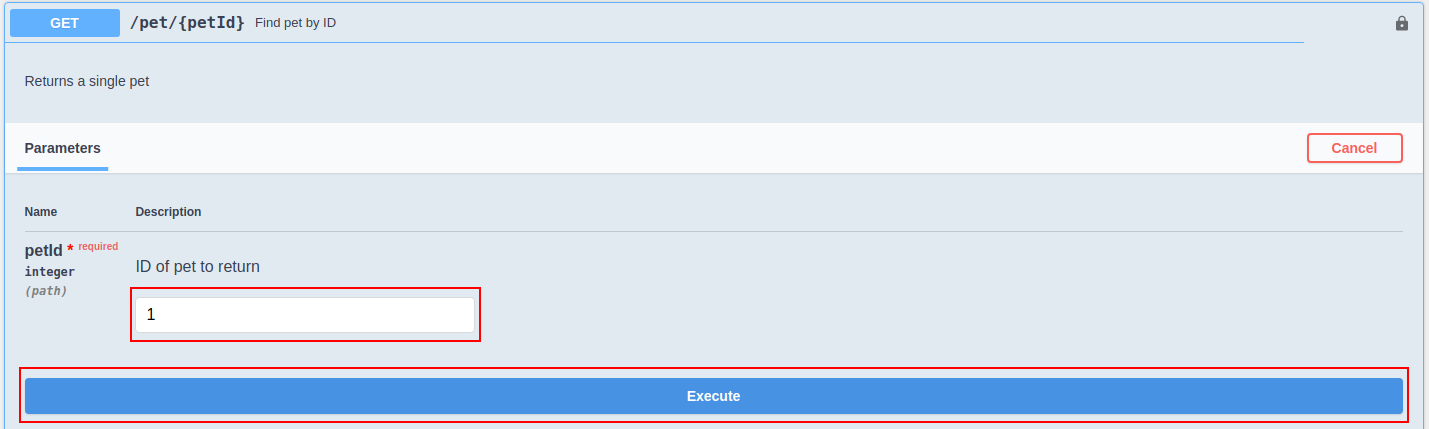This screenshot has width=1429, height=429.
Task: Click the authorization lock icon
Action: [1401, 23]
